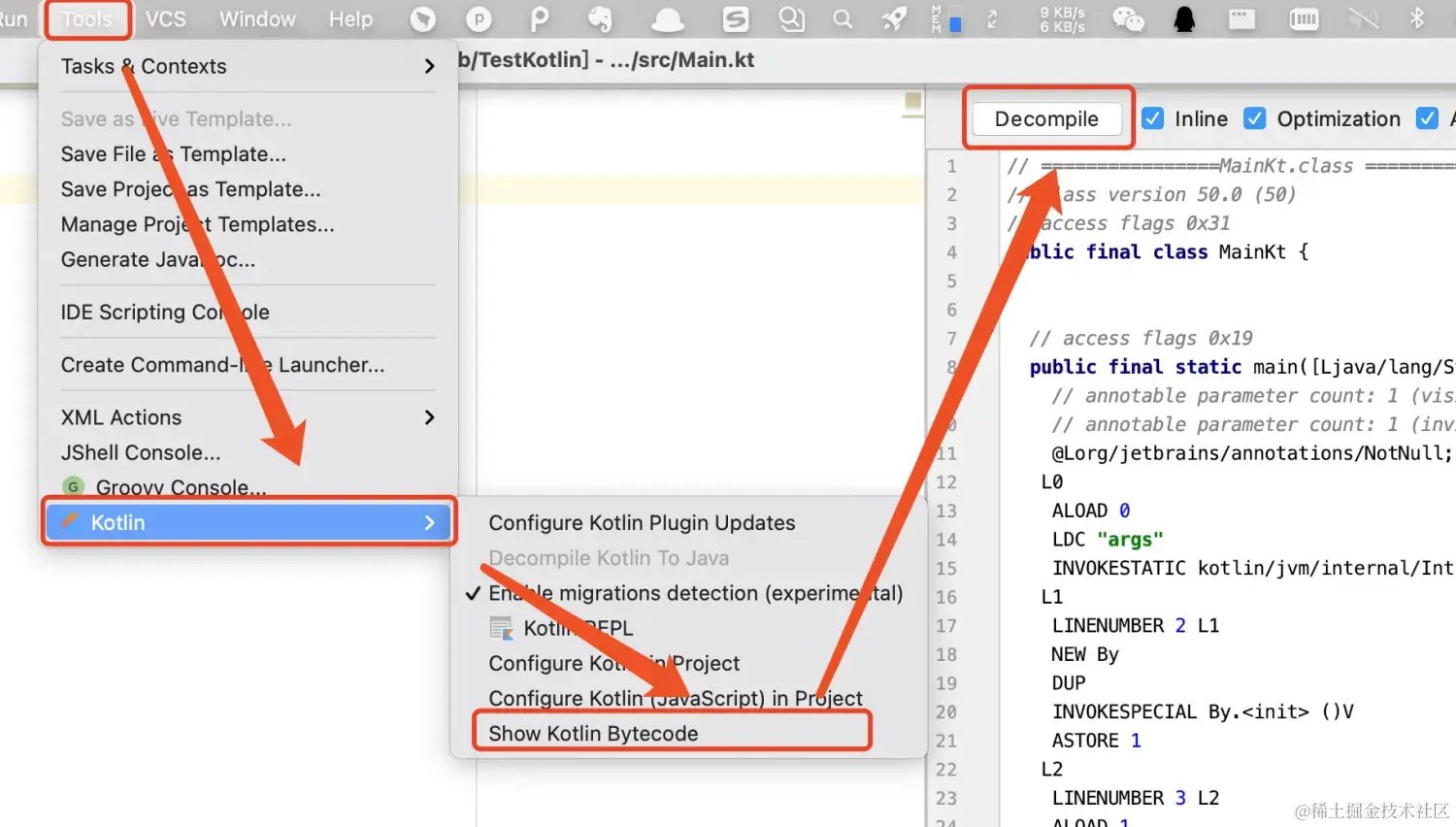Click the 'ASTORE 1' bytecode line
This screenshot has width=1456, height=827.
coord(1097,741)
